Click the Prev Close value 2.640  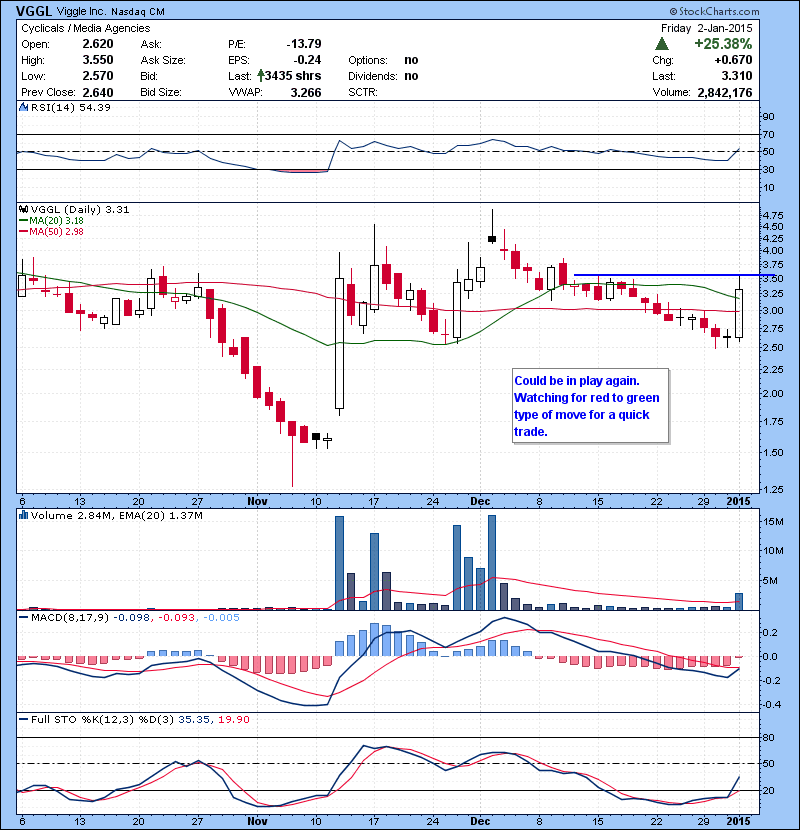(x=98, y=93)
